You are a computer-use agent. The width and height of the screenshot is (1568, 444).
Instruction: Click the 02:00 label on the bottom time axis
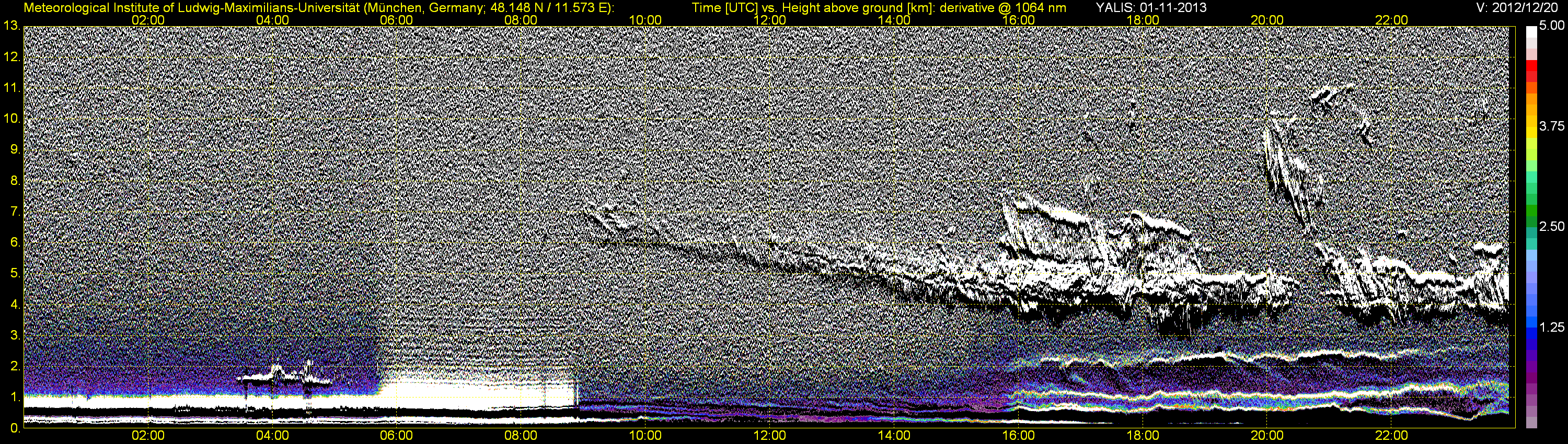148,436
